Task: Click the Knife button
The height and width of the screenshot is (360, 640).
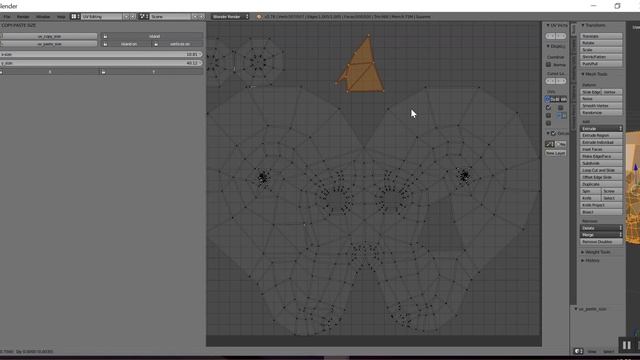Action: 590,198
